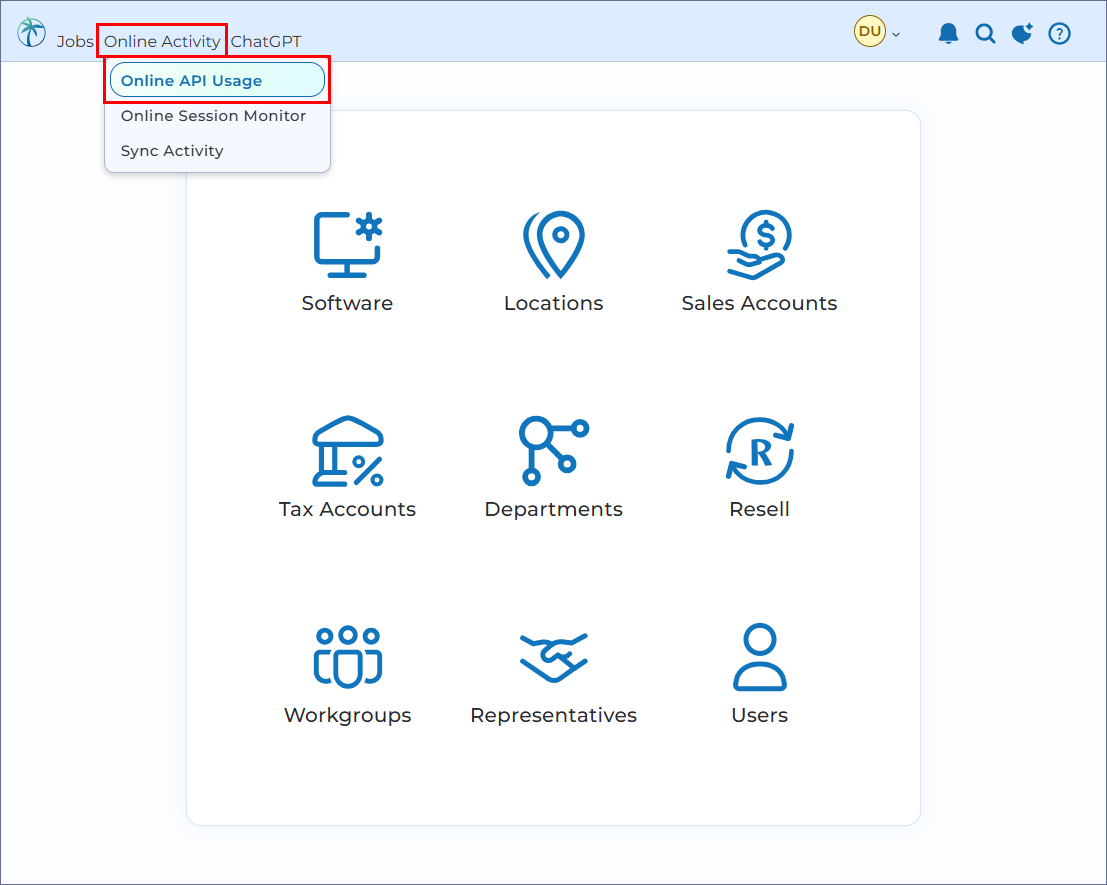Open the Resell icon
This screenshot has width=1107, height=885.
point(760,451)
